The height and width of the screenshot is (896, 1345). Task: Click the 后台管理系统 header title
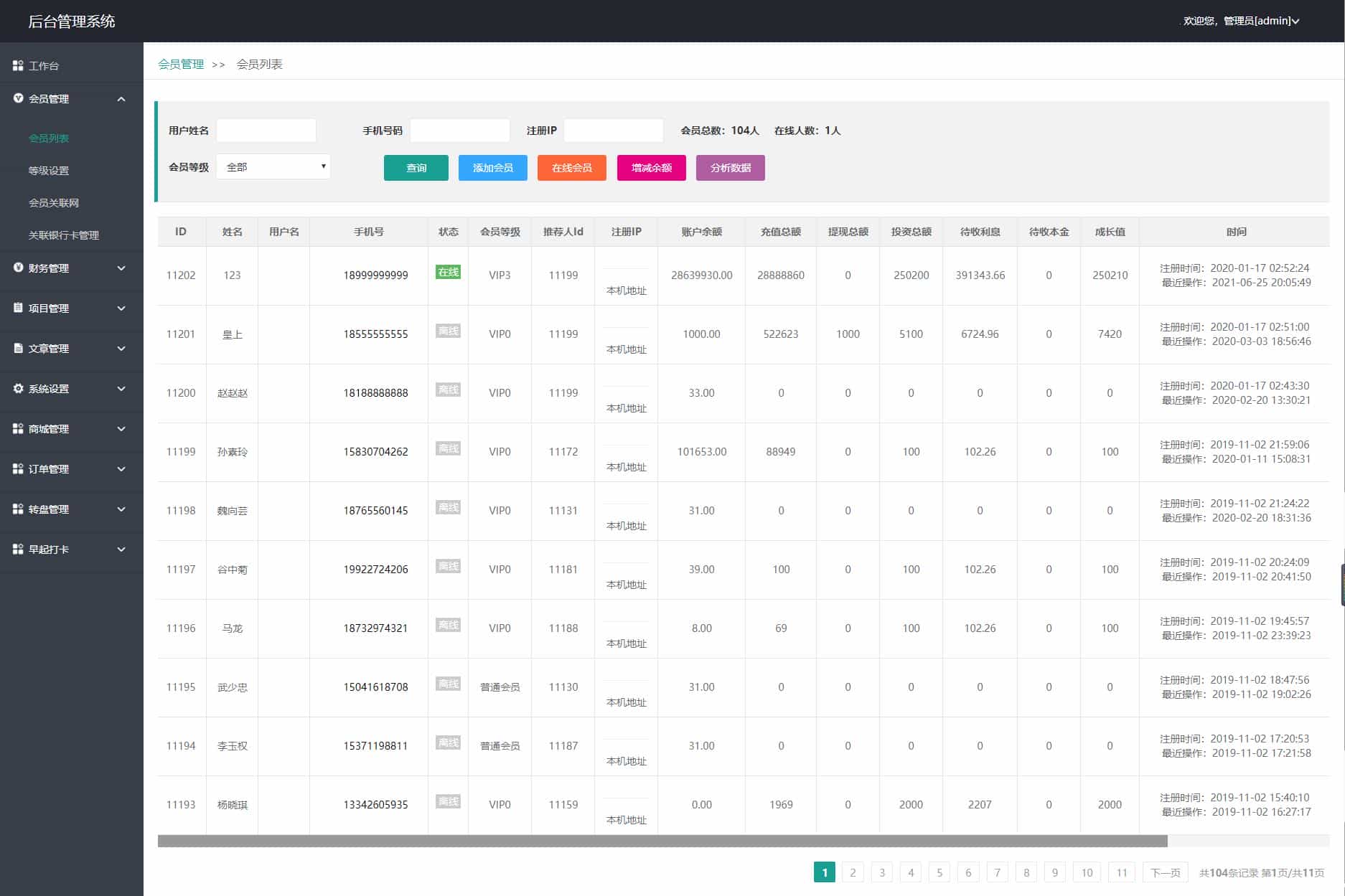[72, 22]
